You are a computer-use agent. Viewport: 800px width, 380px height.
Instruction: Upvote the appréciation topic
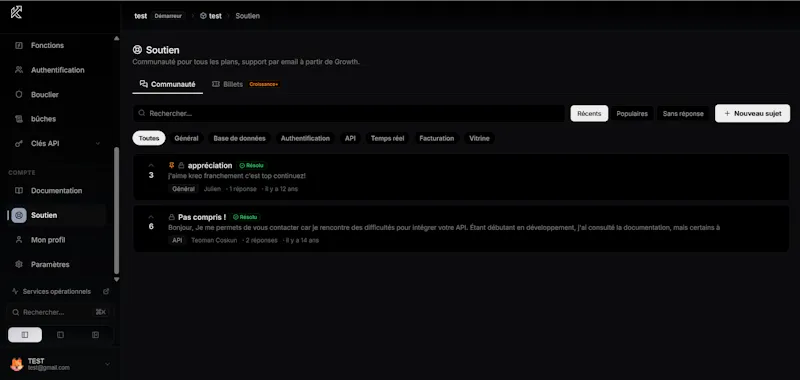[x=151, y=165]
